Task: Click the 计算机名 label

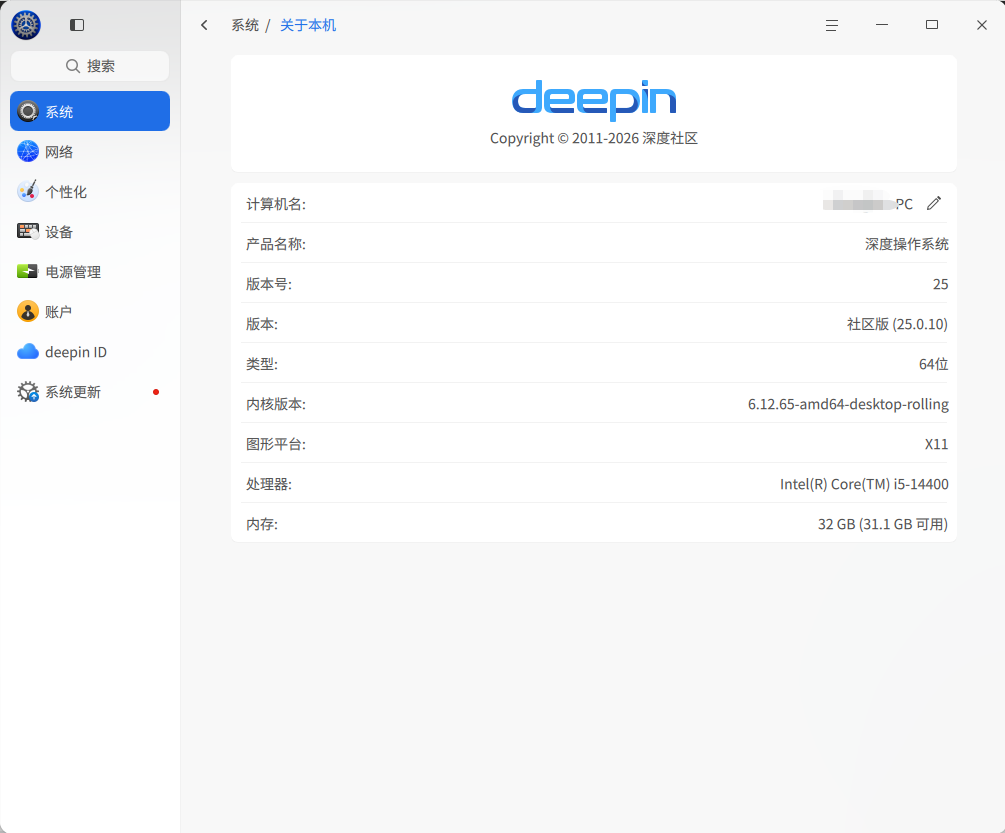Action: 276,204
